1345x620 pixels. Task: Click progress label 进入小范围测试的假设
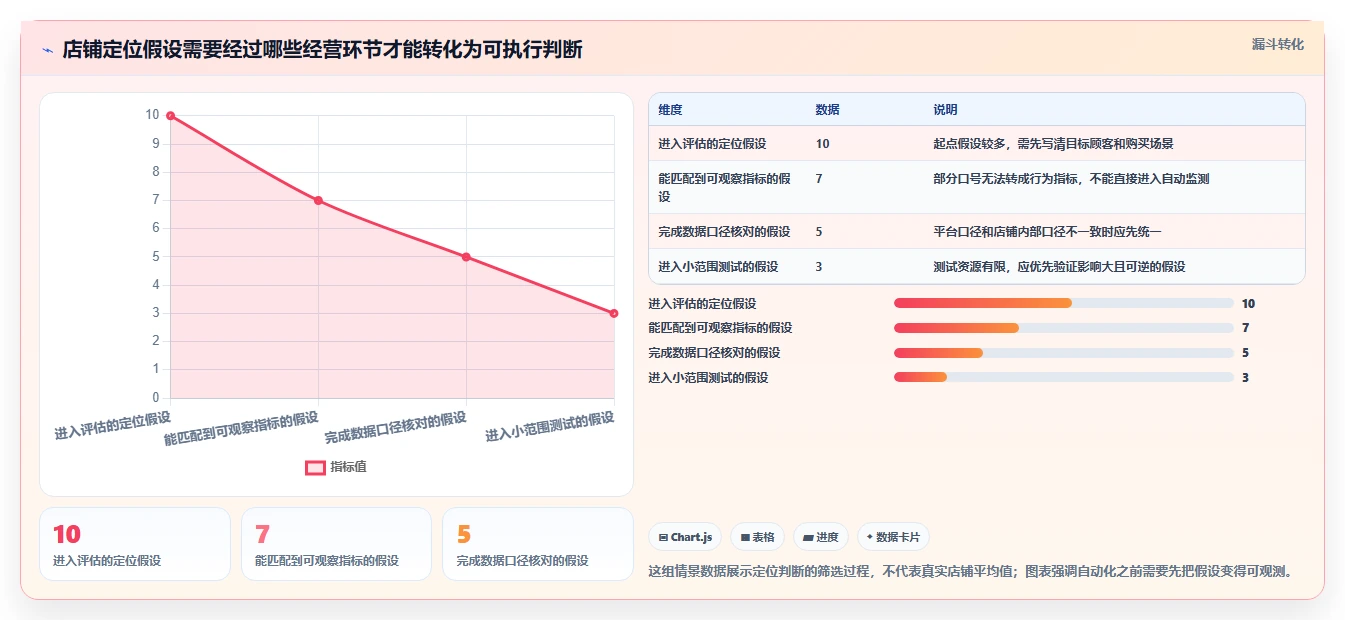click(x=708, y=378)
